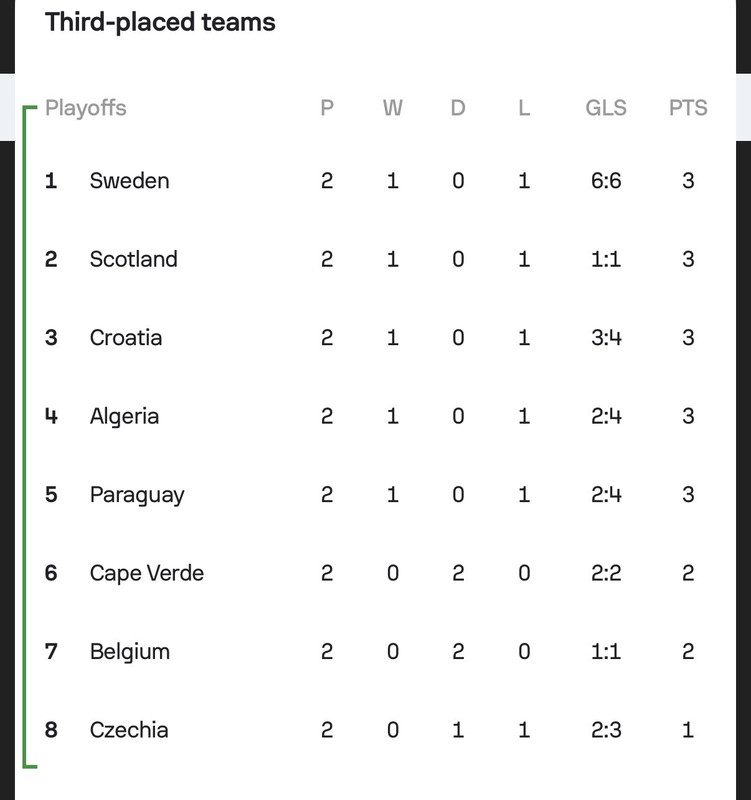751x800 pixels.
Task: Open Croatia team details
Action: click(126, 338)
